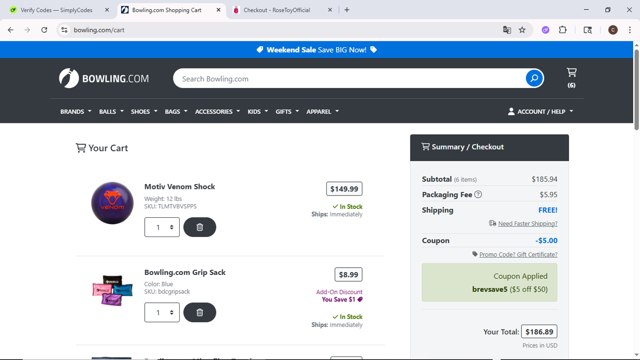Bookmark this page with star icon
Image resolution: width=640 pixels, height=360 pixels.
pyautogui.click(x=522, y=30)
